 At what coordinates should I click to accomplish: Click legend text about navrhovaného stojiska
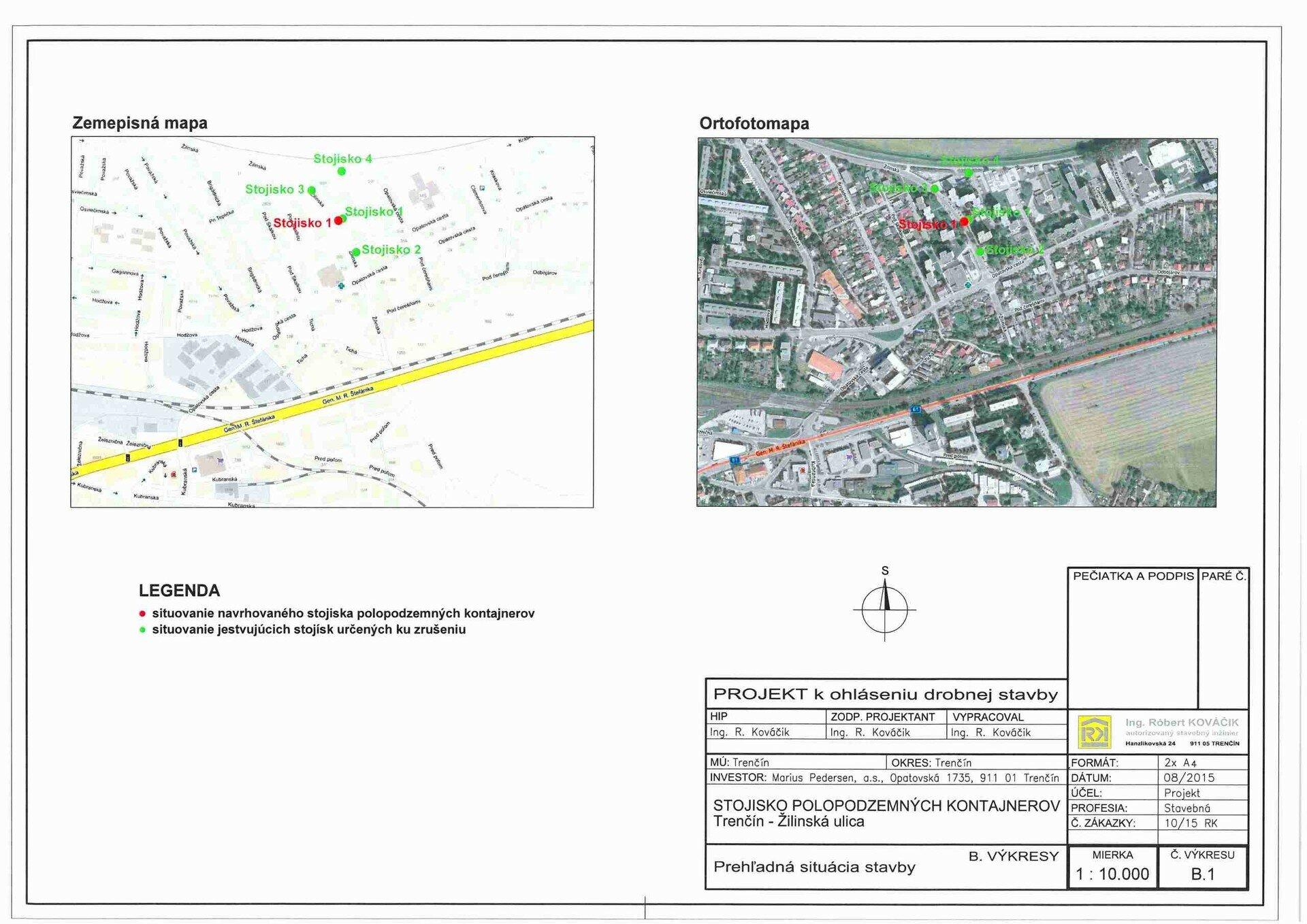coord(343,614)
